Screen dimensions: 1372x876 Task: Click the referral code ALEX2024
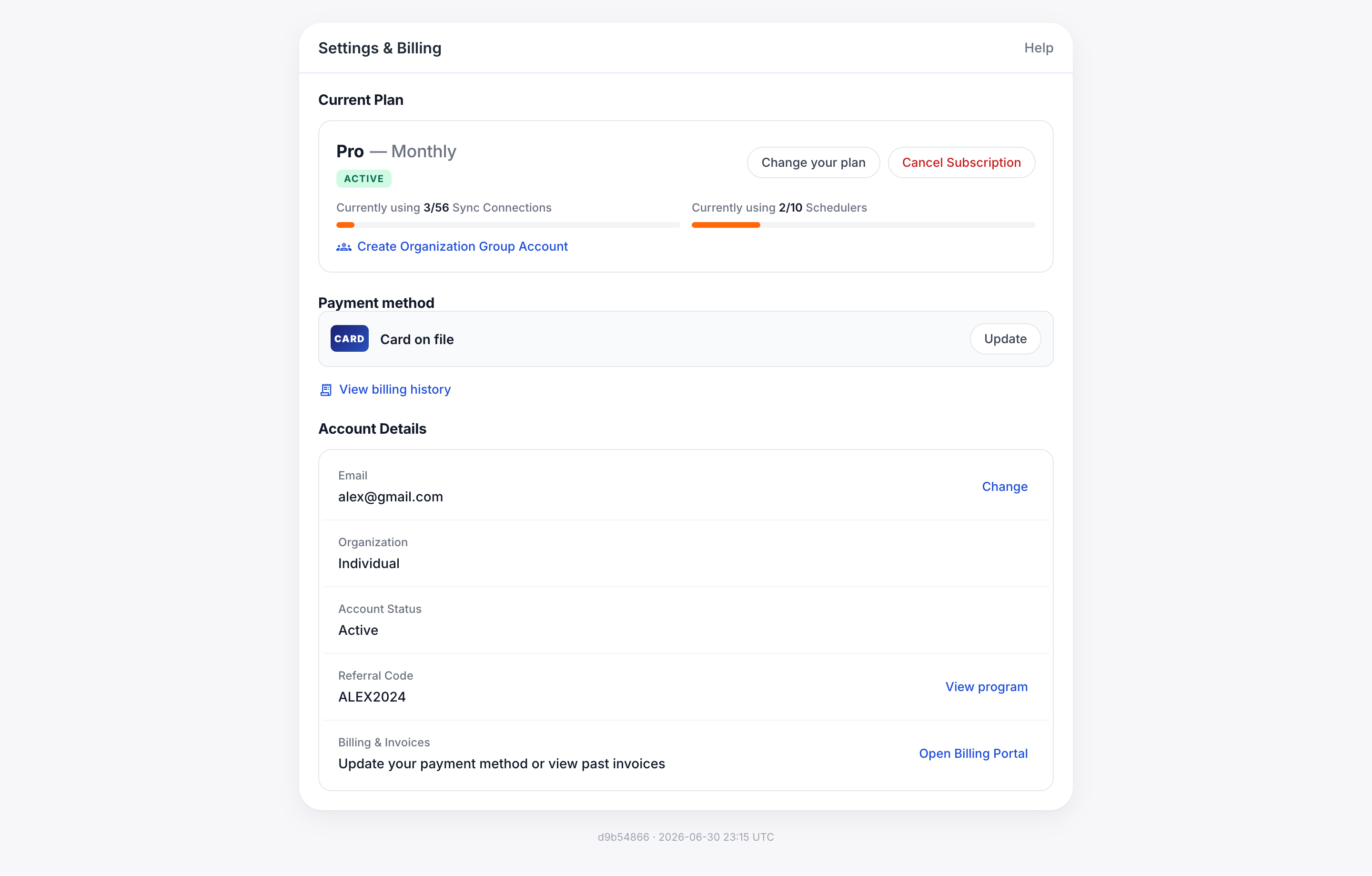click(372, 697)
